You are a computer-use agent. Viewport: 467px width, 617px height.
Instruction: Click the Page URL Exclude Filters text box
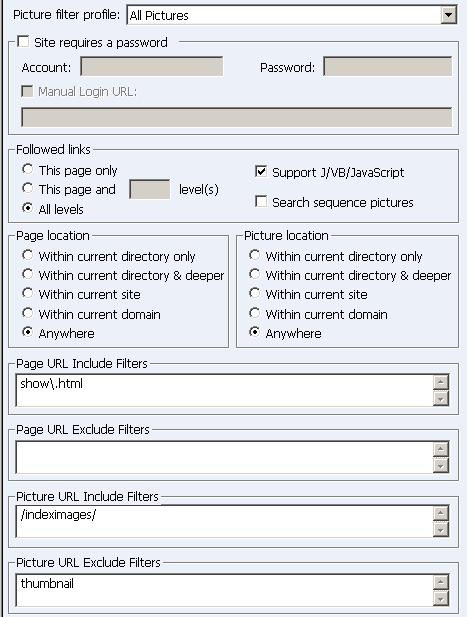(224, 457)
